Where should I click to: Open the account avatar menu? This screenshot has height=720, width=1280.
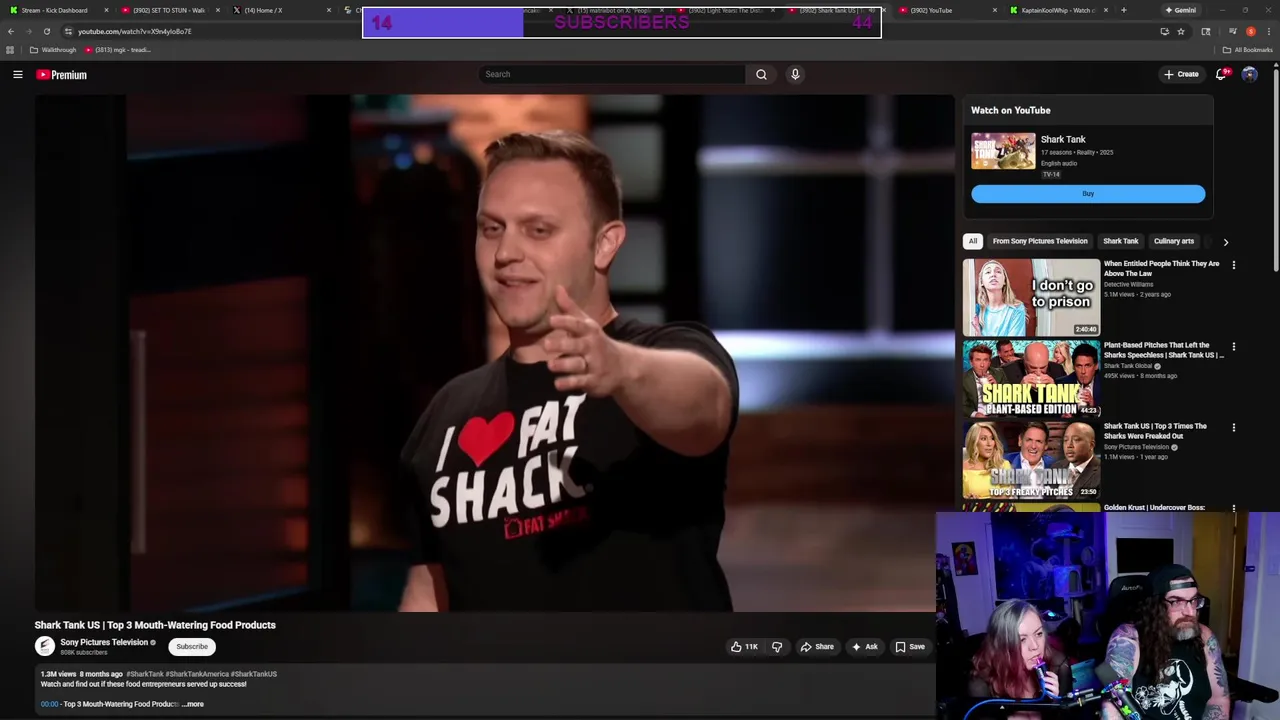1249,74
